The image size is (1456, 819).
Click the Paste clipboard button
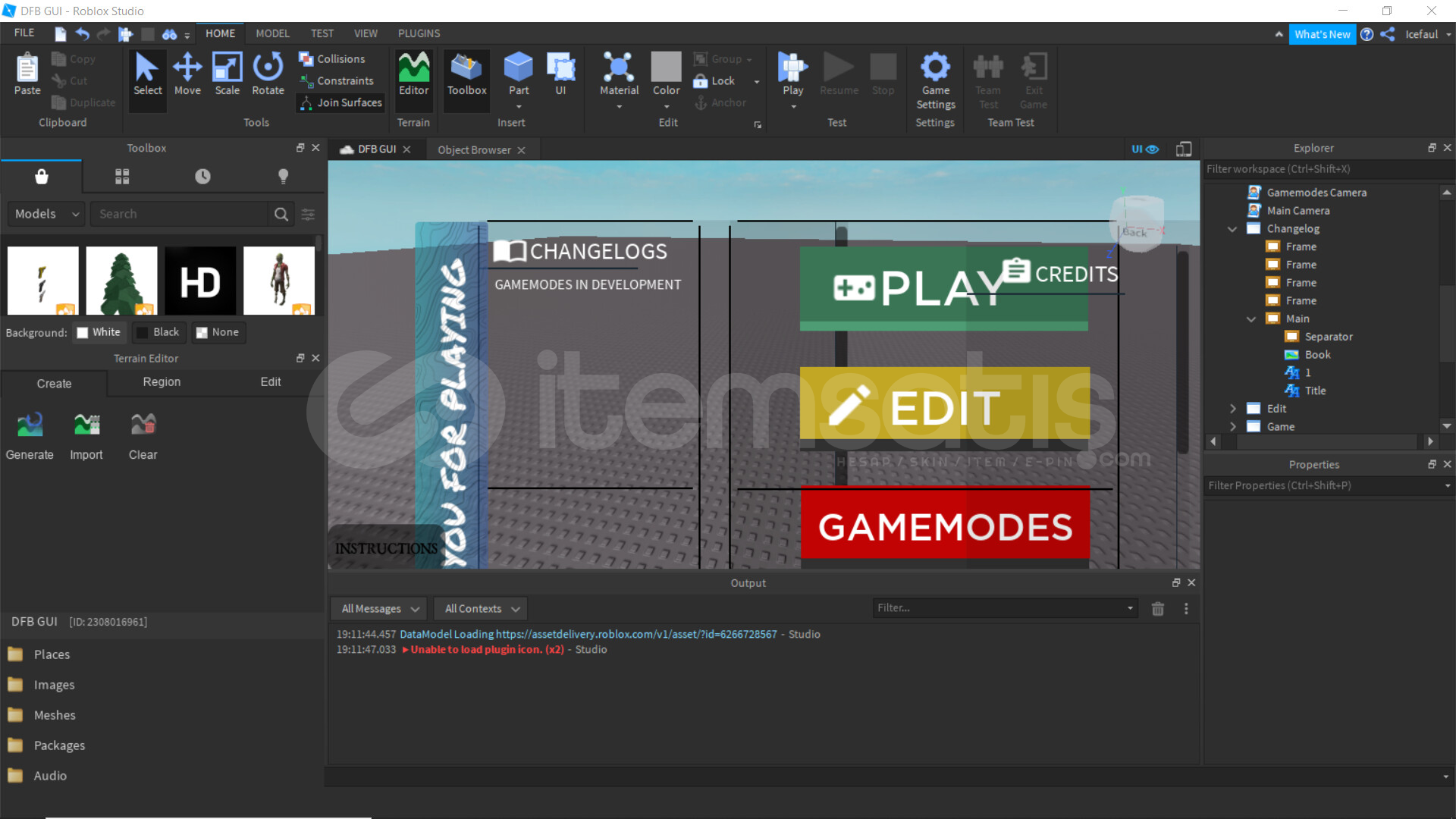click(27, 74)
